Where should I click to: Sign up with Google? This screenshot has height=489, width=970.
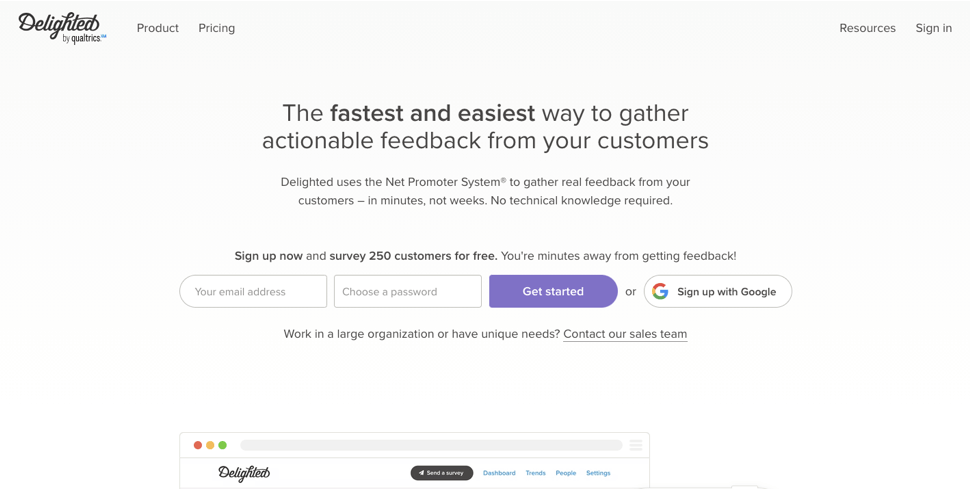(718, 292)
